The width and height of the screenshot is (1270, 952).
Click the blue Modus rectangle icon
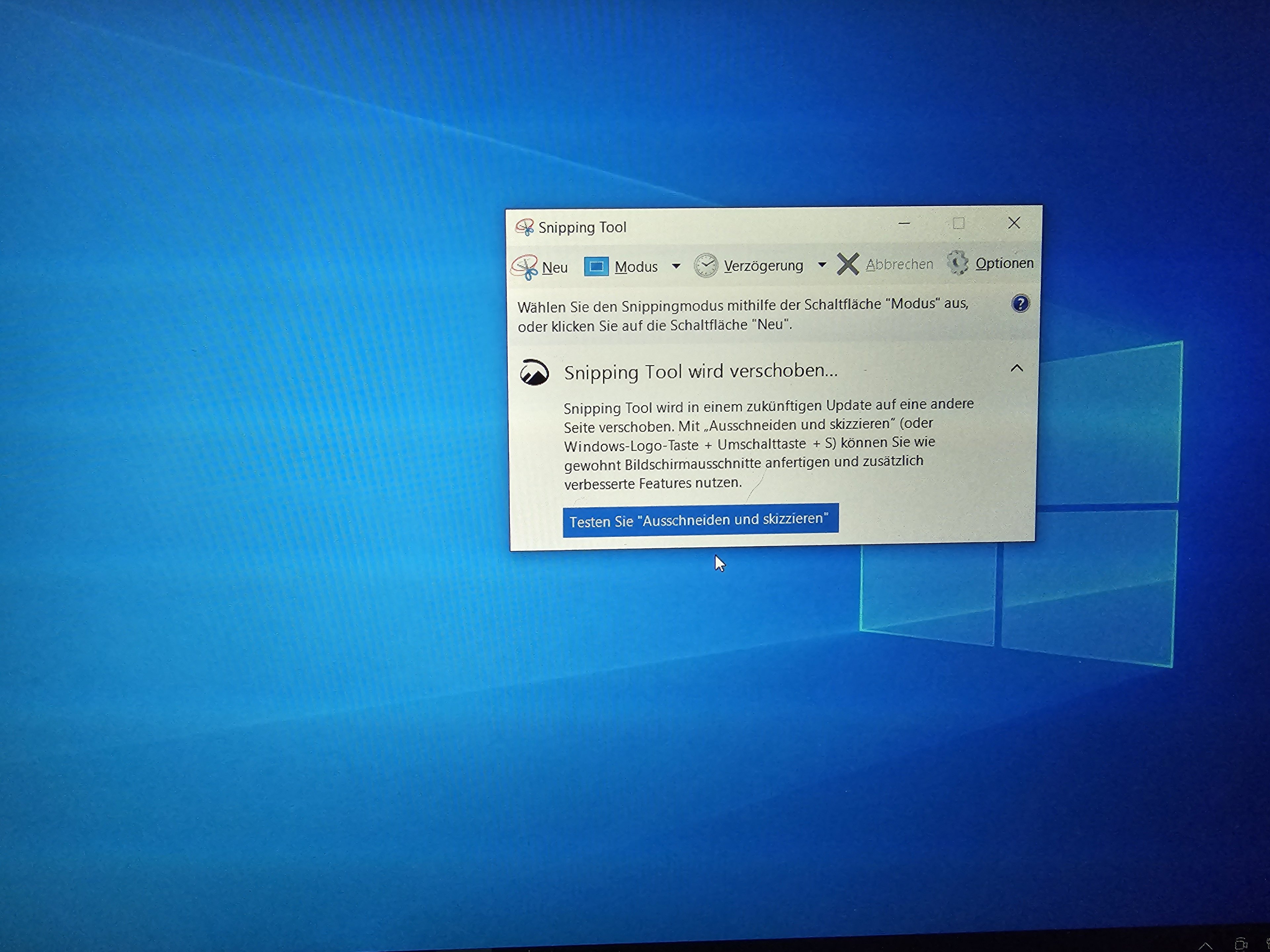[596, 267]
